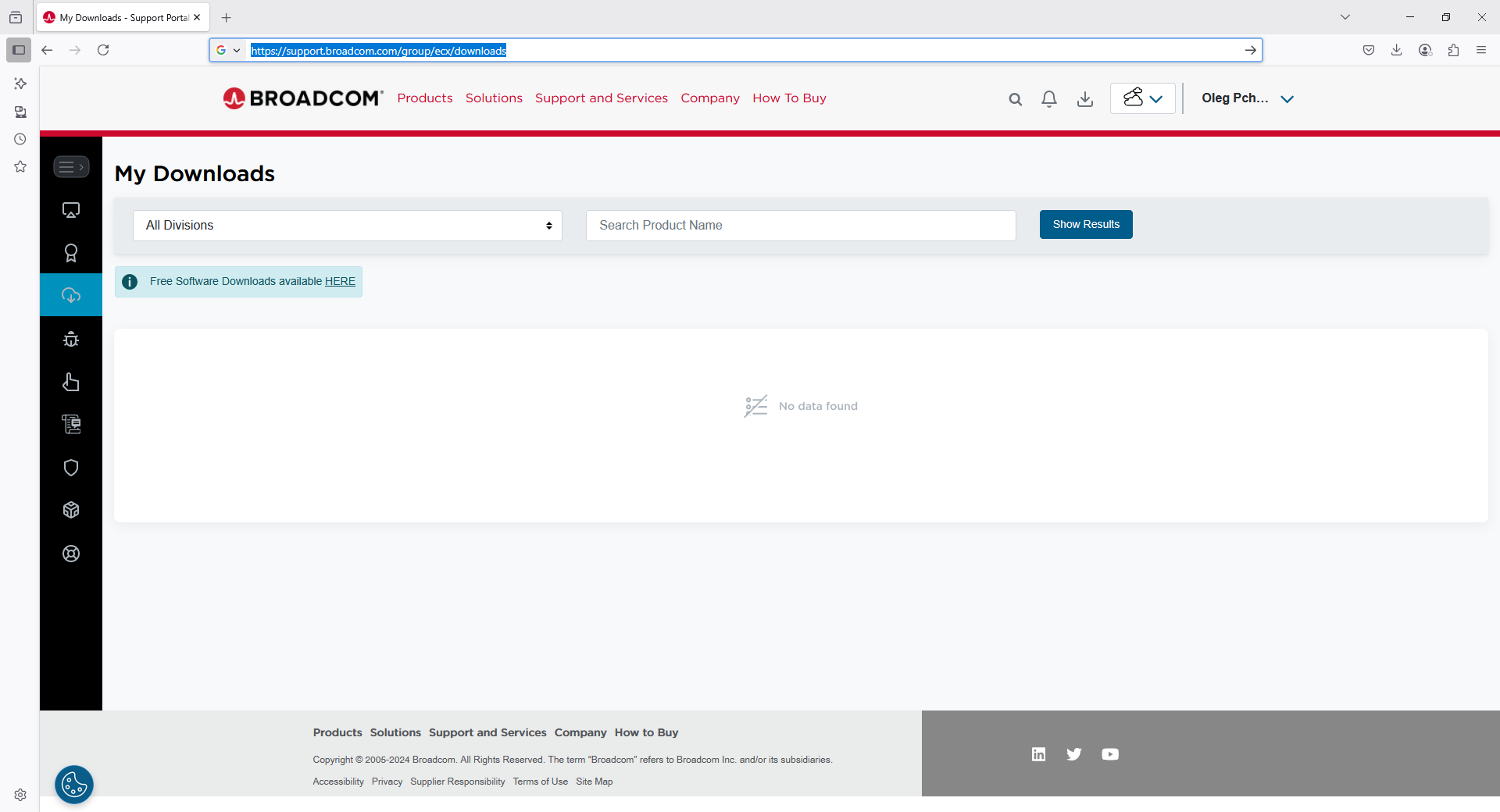The height and width of the screenshot is (812, 1500).
Task: Visit Broadcom's LinkedIn page icon
Action: point(1038,754)
